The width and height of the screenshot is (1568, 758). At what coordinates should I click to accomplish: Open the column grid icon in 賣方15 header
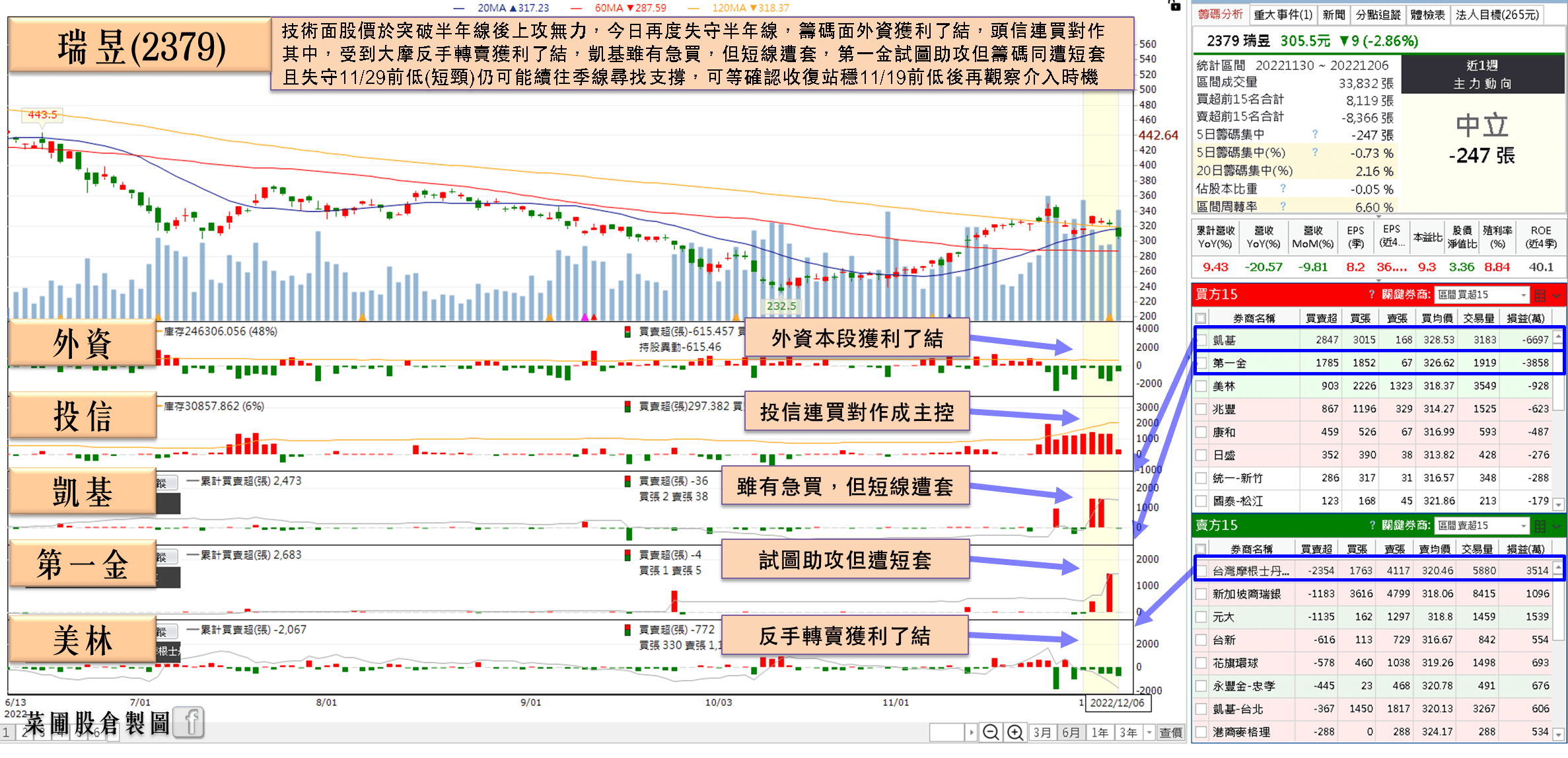(x=1540, y=526)
